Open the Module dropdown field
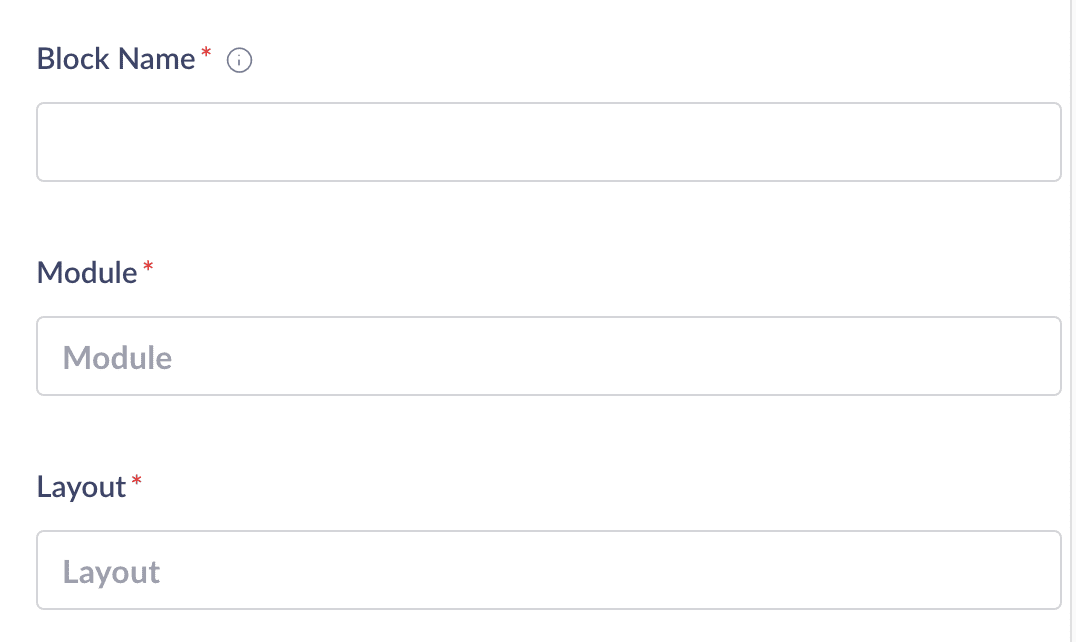The image size is (1076, 642). pos(548,356)
